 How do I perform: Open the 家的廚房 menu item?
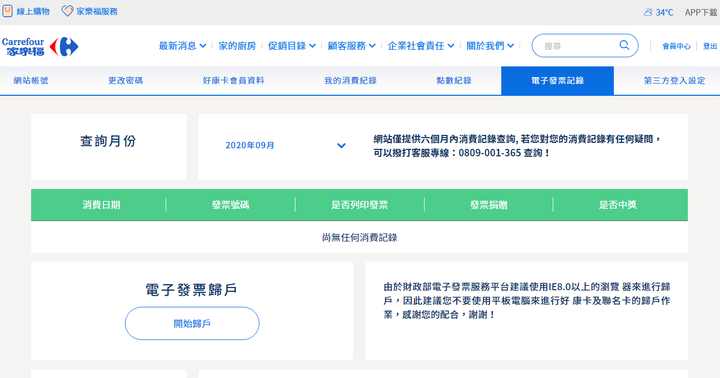coord(237,46)
